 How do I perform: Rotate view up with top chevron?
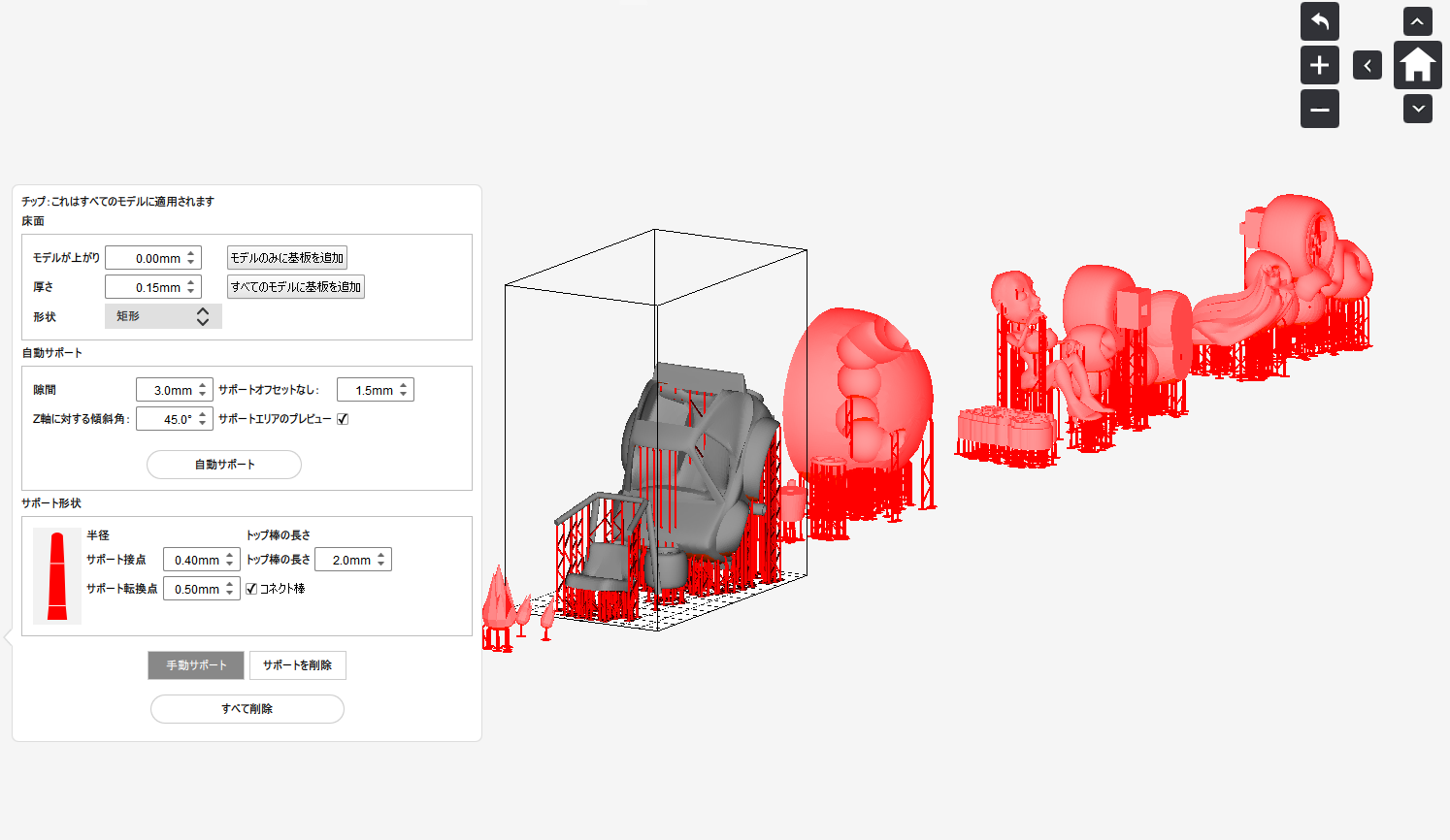(1417, 21)
